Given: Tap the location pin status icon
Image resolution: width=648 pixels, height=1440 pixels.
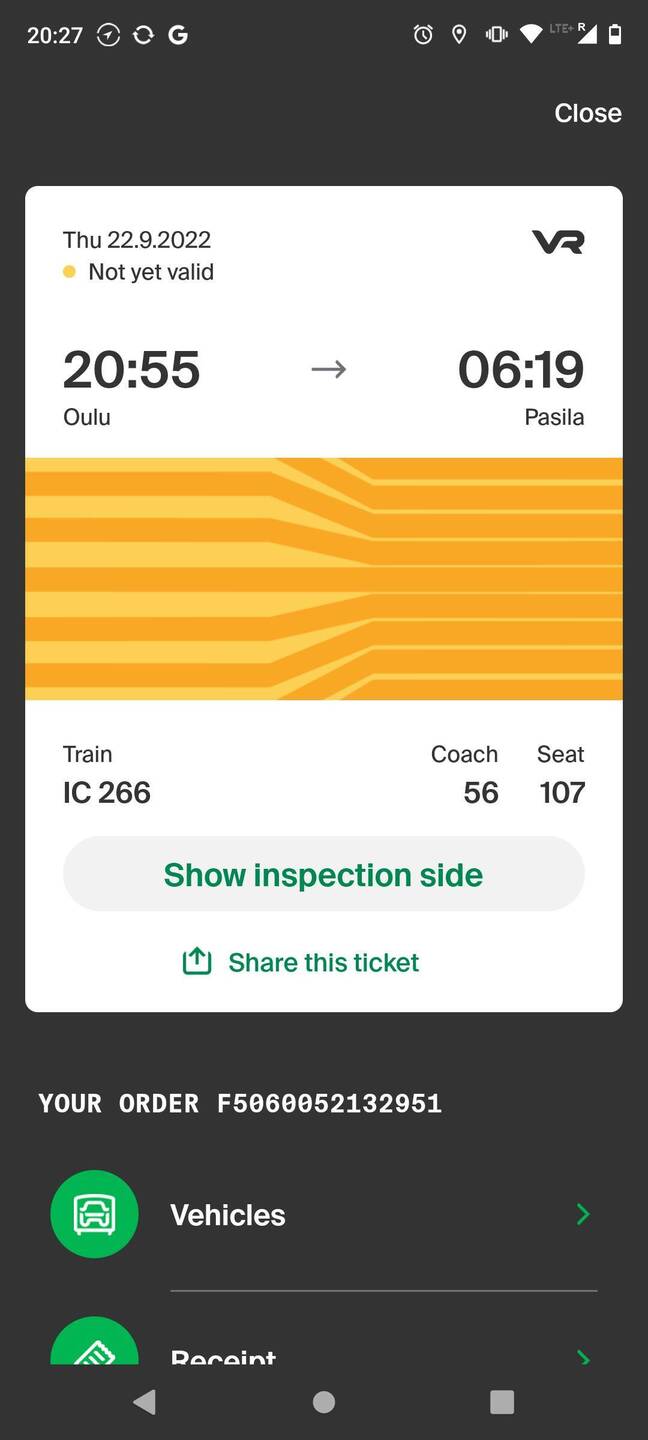Looking at the screenshot, I should click(x=459, y=35).
